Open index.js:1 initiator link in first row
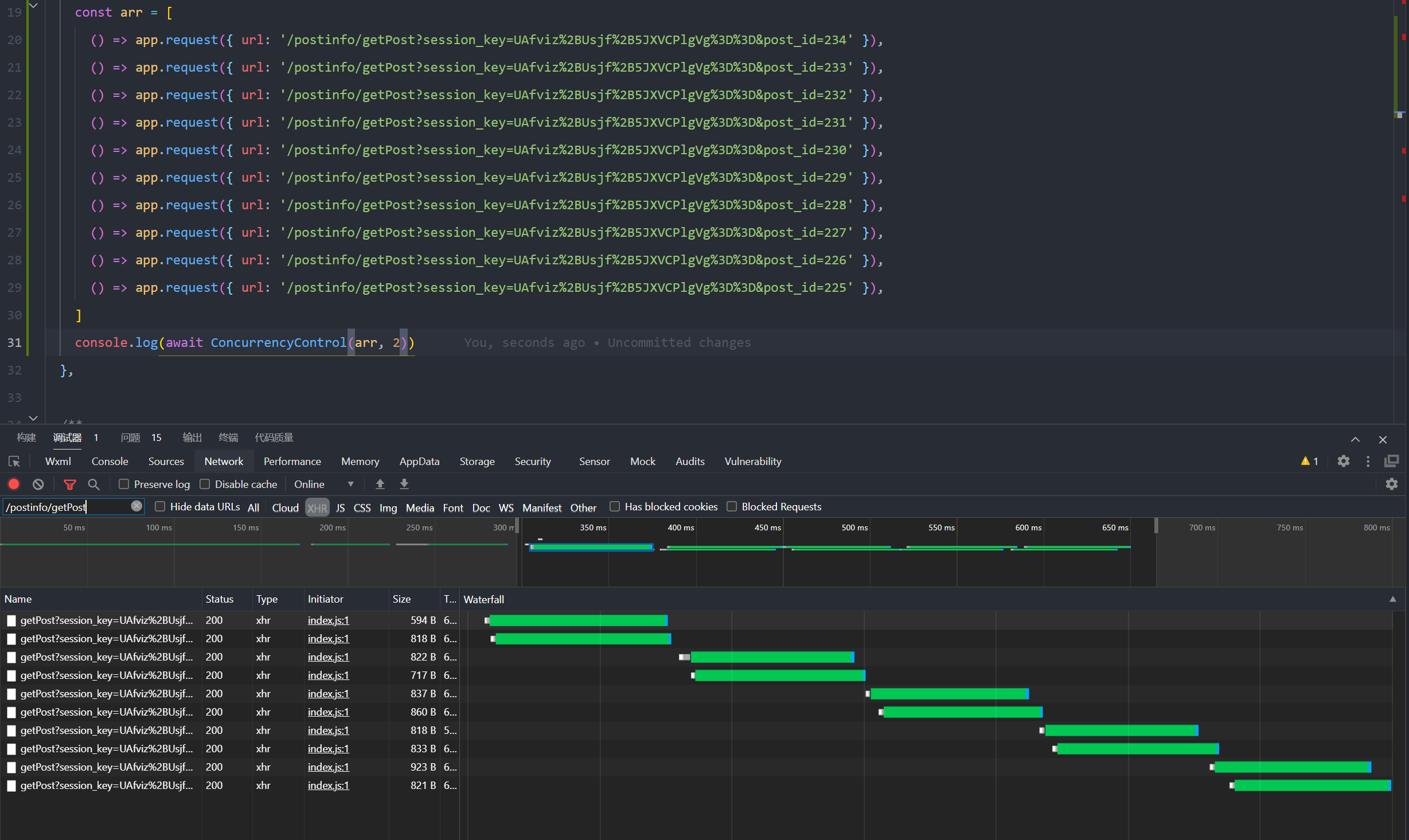The width and height of the screenshot is (1409, 840). [328, 620]
